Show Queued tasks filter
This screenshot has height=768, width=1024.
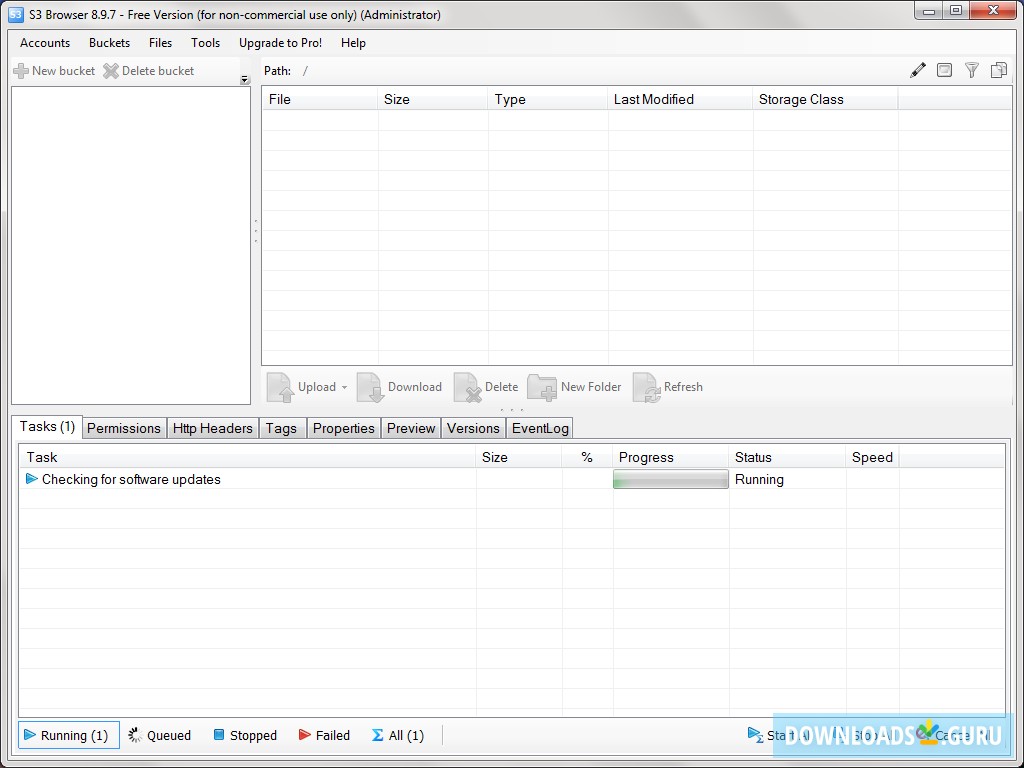tap(160, 735)
